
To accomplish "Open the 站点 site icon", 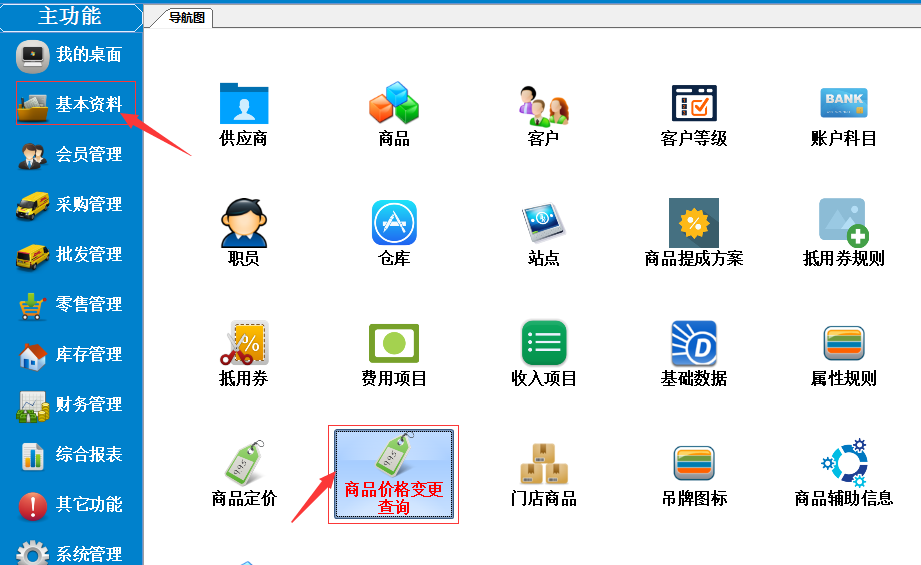I will click(x=544, y=233).
